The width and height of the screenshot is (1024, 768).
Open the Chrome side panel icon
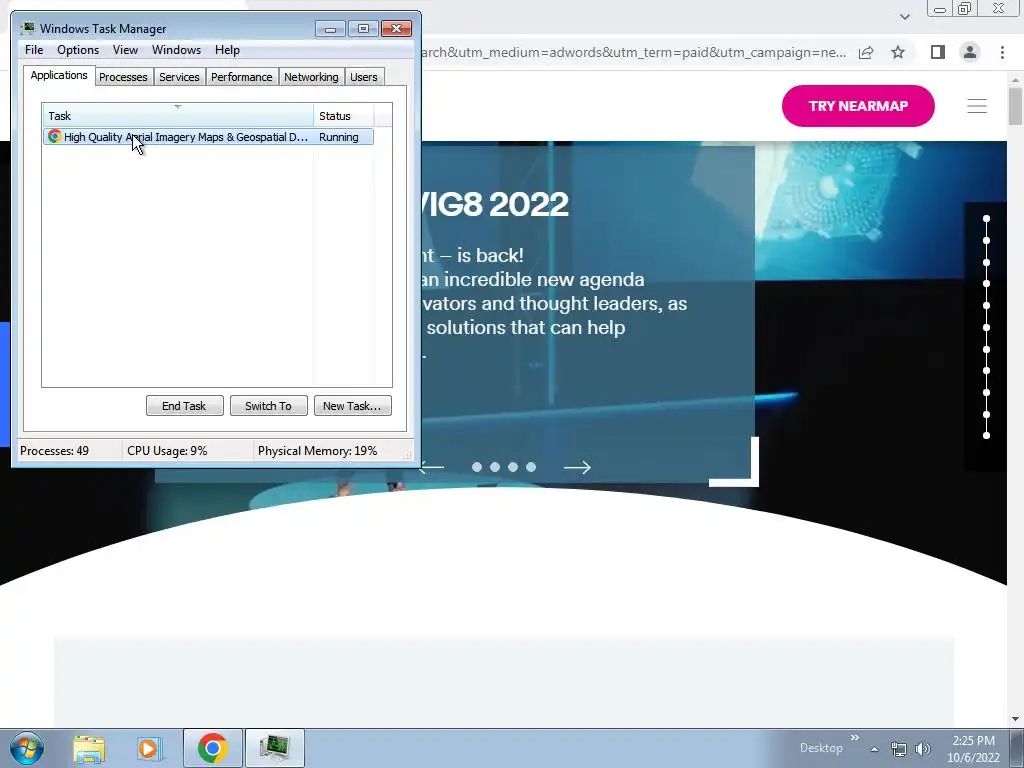pyautogui.click(x=938, y=52)
